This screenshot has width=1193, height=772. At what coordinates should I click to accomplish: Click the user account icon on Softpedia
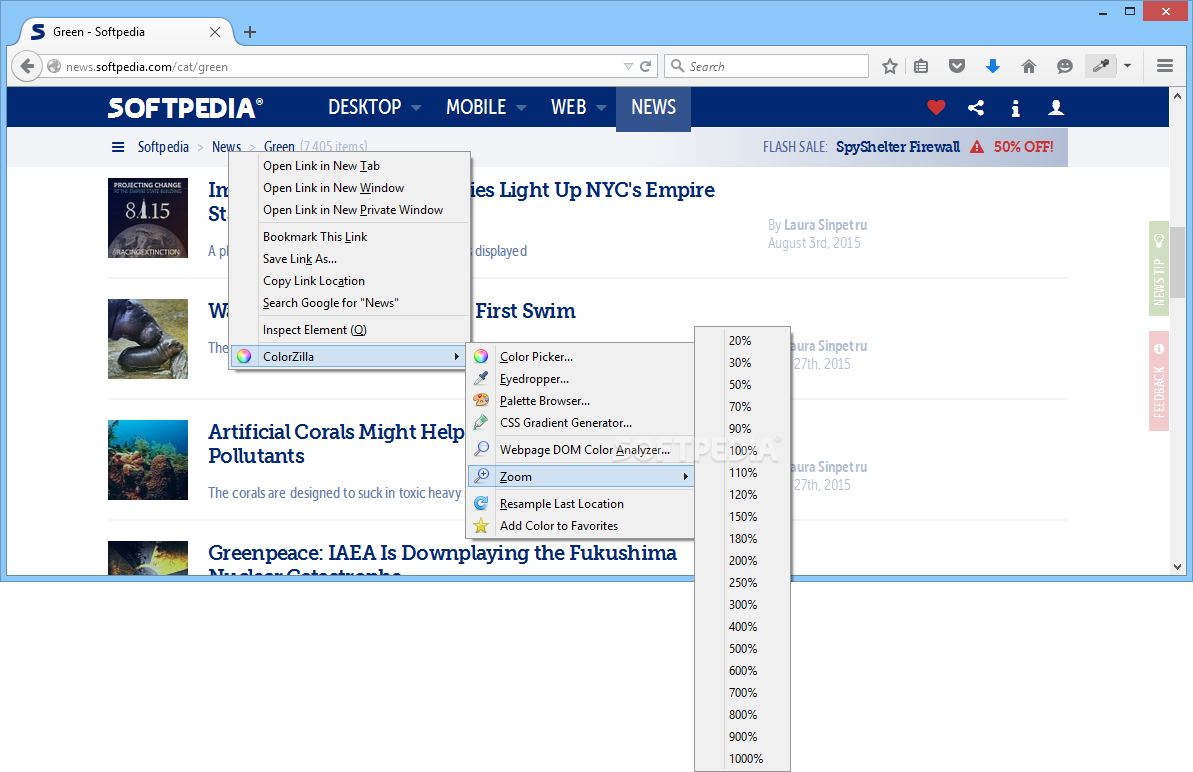[1056, 107]
